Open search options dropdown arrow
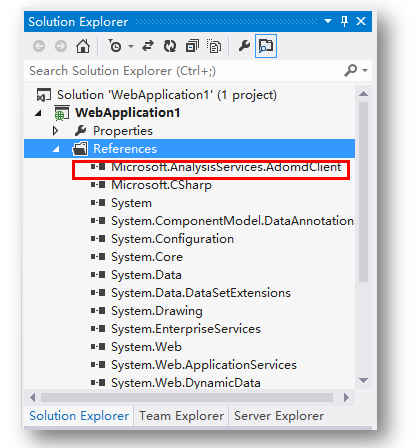 (x=365, y=71)
